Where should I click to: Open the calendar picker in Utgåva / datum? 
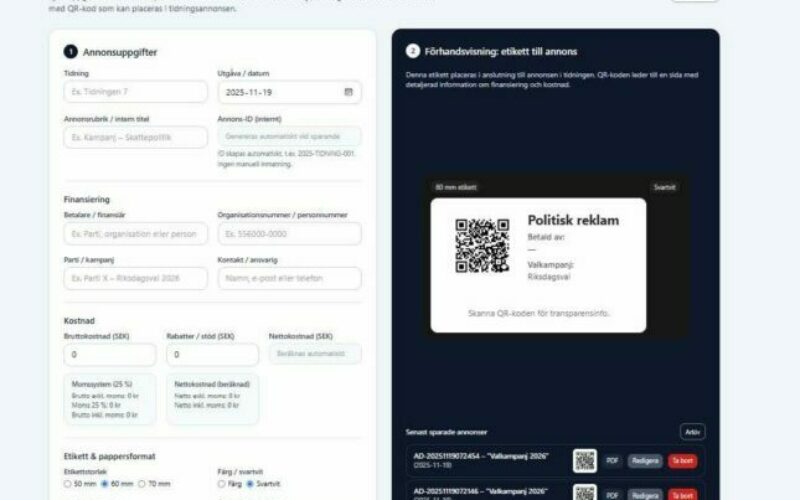click(x=348, y=92)
